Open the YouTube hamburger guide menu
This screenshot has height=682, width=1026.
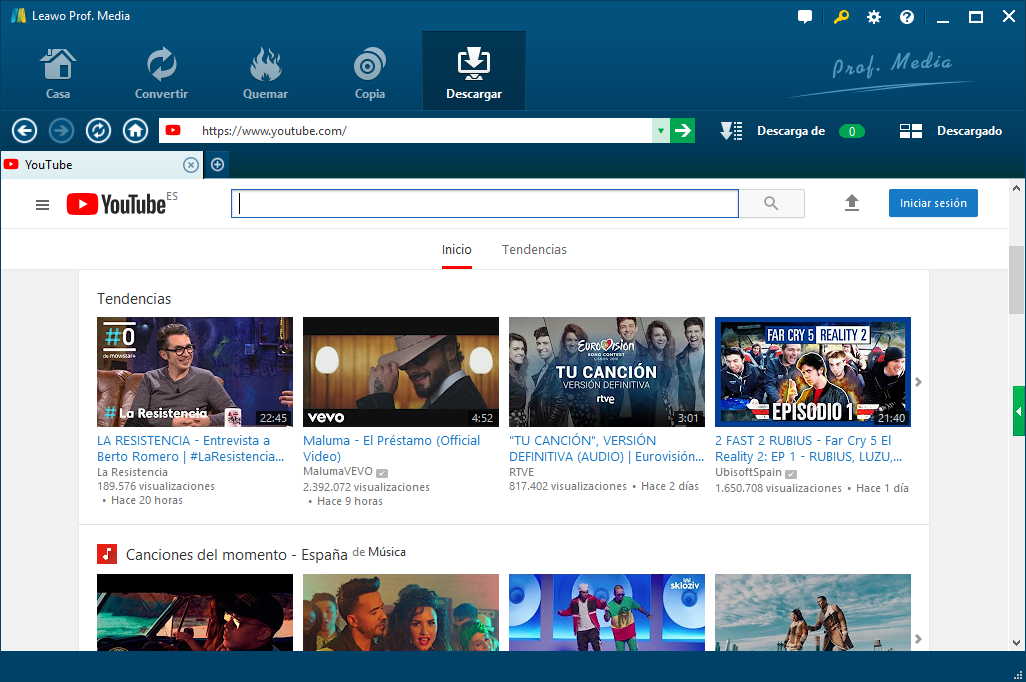tap(43, 205)
